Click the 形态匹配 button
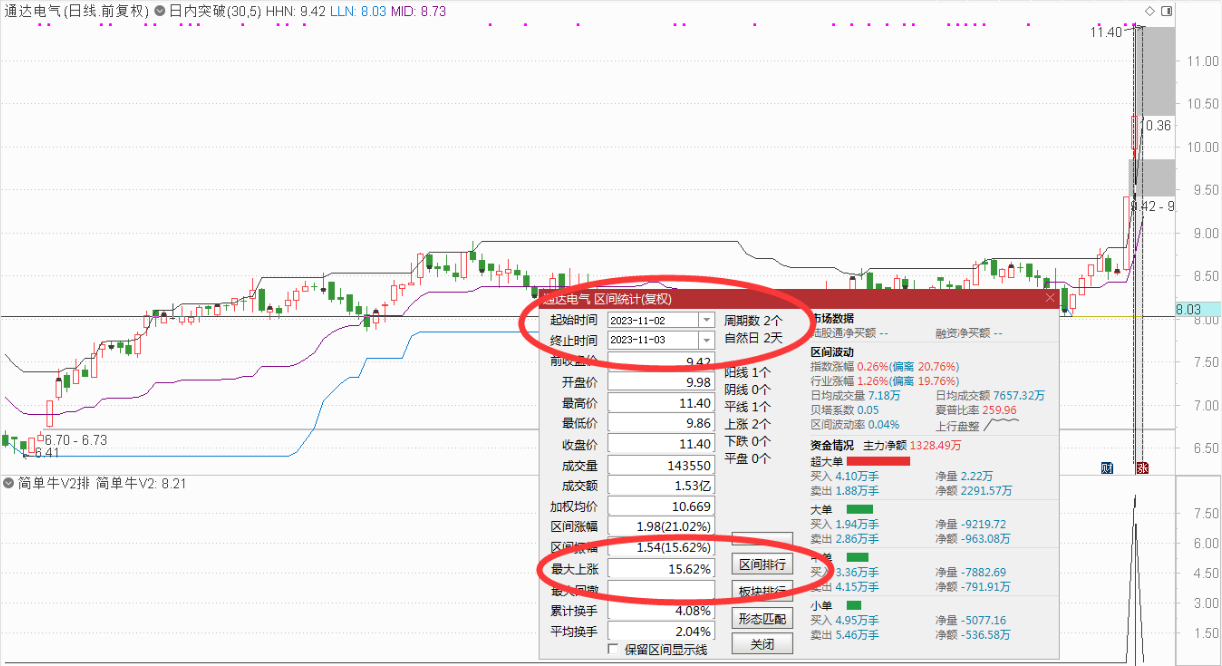 point(762,618)
